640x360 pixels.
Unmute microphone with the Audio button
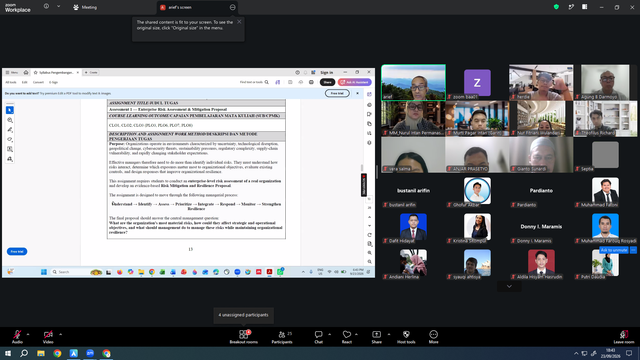tap(17, 337)
